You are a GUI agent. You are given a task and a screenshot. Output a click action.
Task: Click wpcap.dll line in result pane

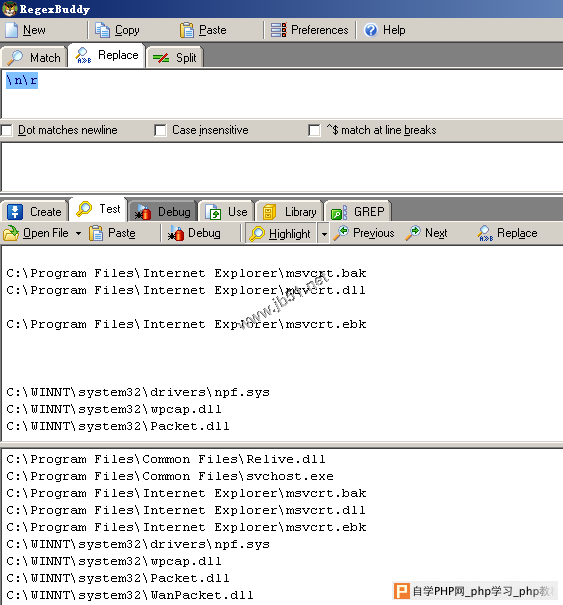click(114, 561)
